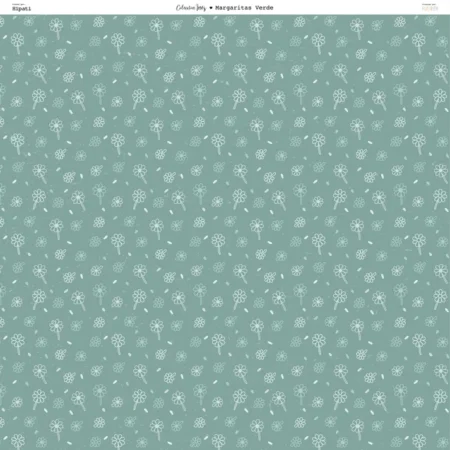Click the stemmed daisy under the Verde word
The width and height of the screenshot is (450, 450).
click(257, 28)
